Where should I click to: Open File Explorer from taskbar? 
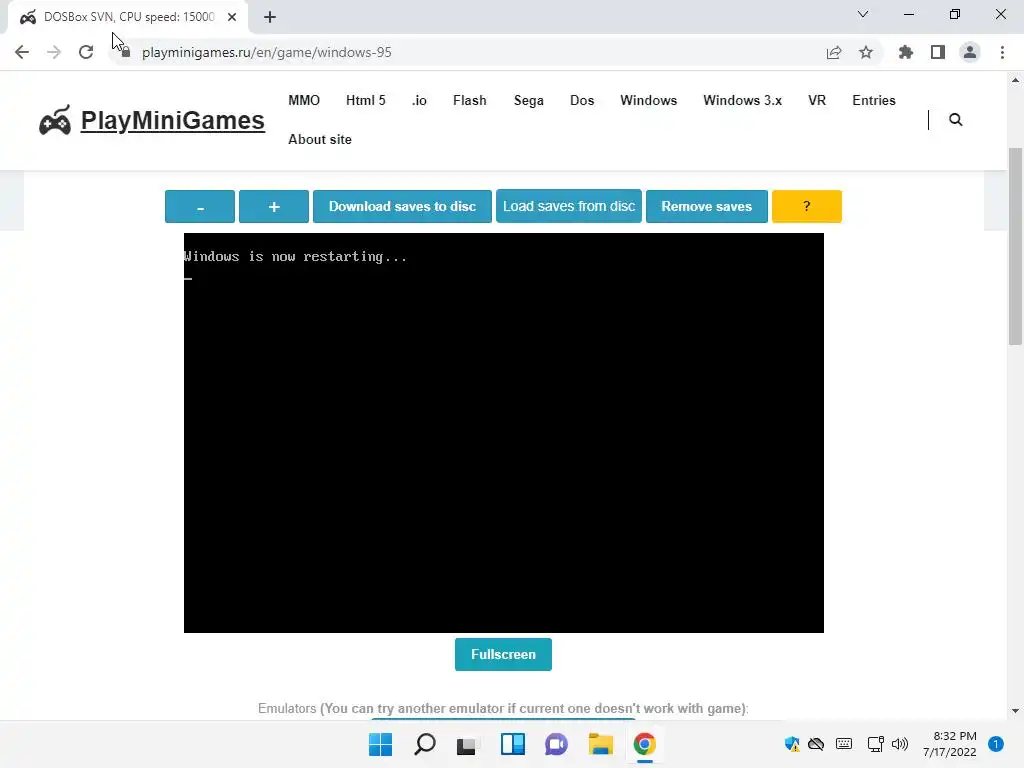tap(600, 744)
